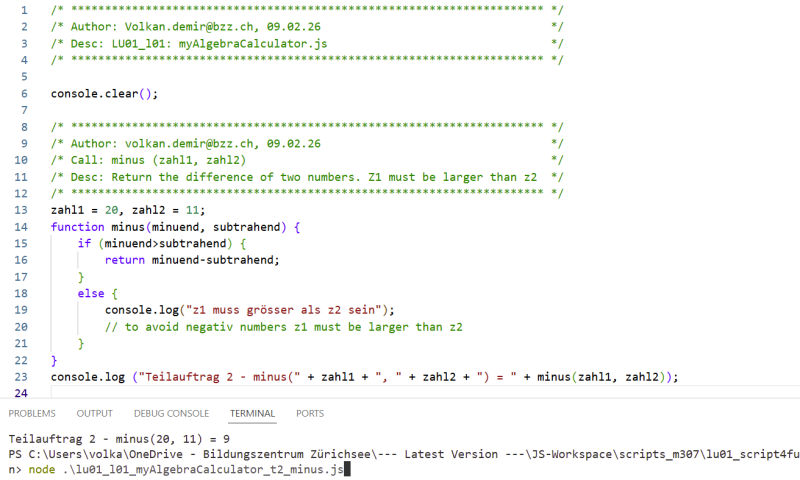
Task: Click the else keyword on line 18
Action: coord(91,293)
